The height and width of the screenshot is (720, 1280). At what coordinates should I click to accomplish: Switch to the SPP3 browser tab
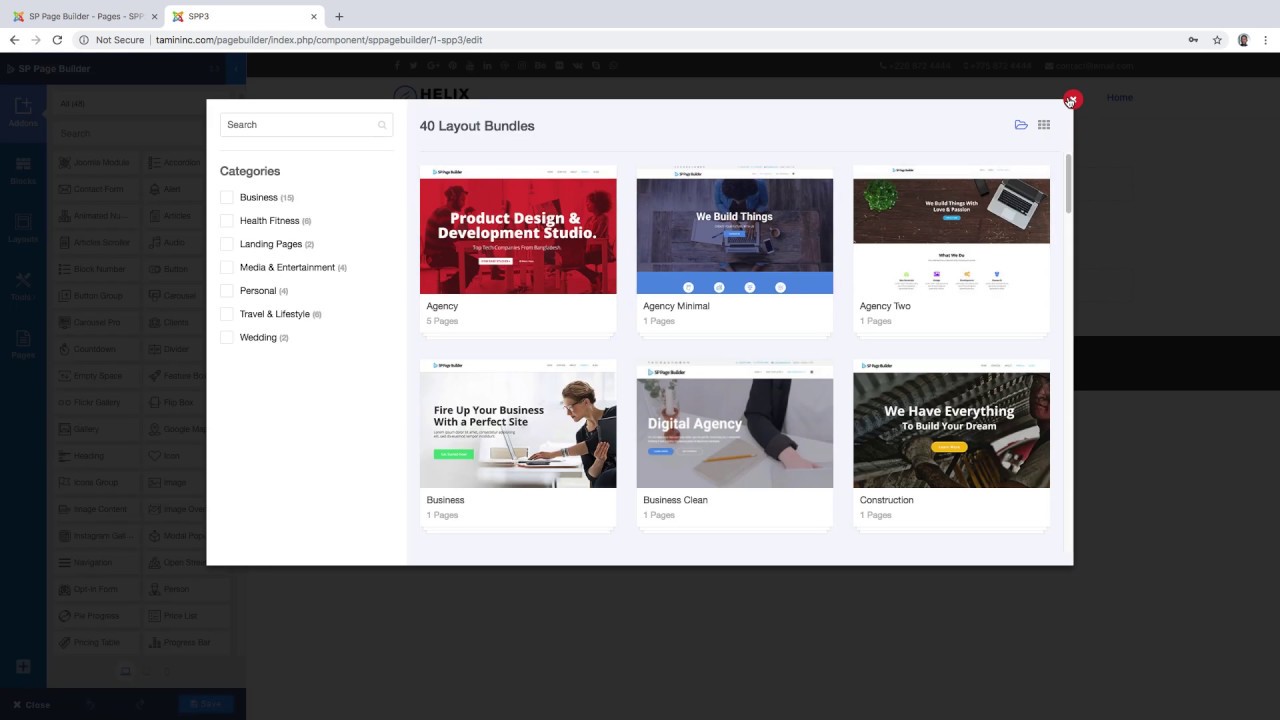coord(243,16)
